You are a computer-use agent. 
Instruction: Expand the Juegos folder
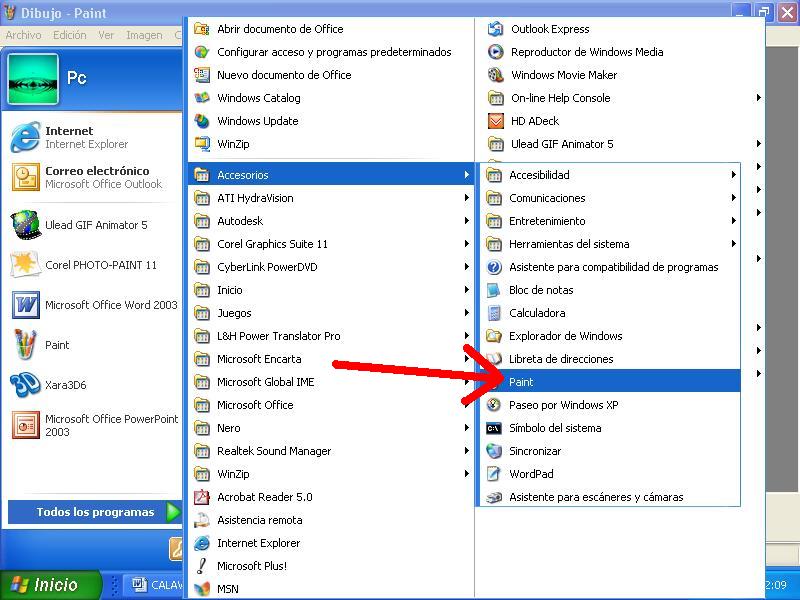[x=331, y=312]
